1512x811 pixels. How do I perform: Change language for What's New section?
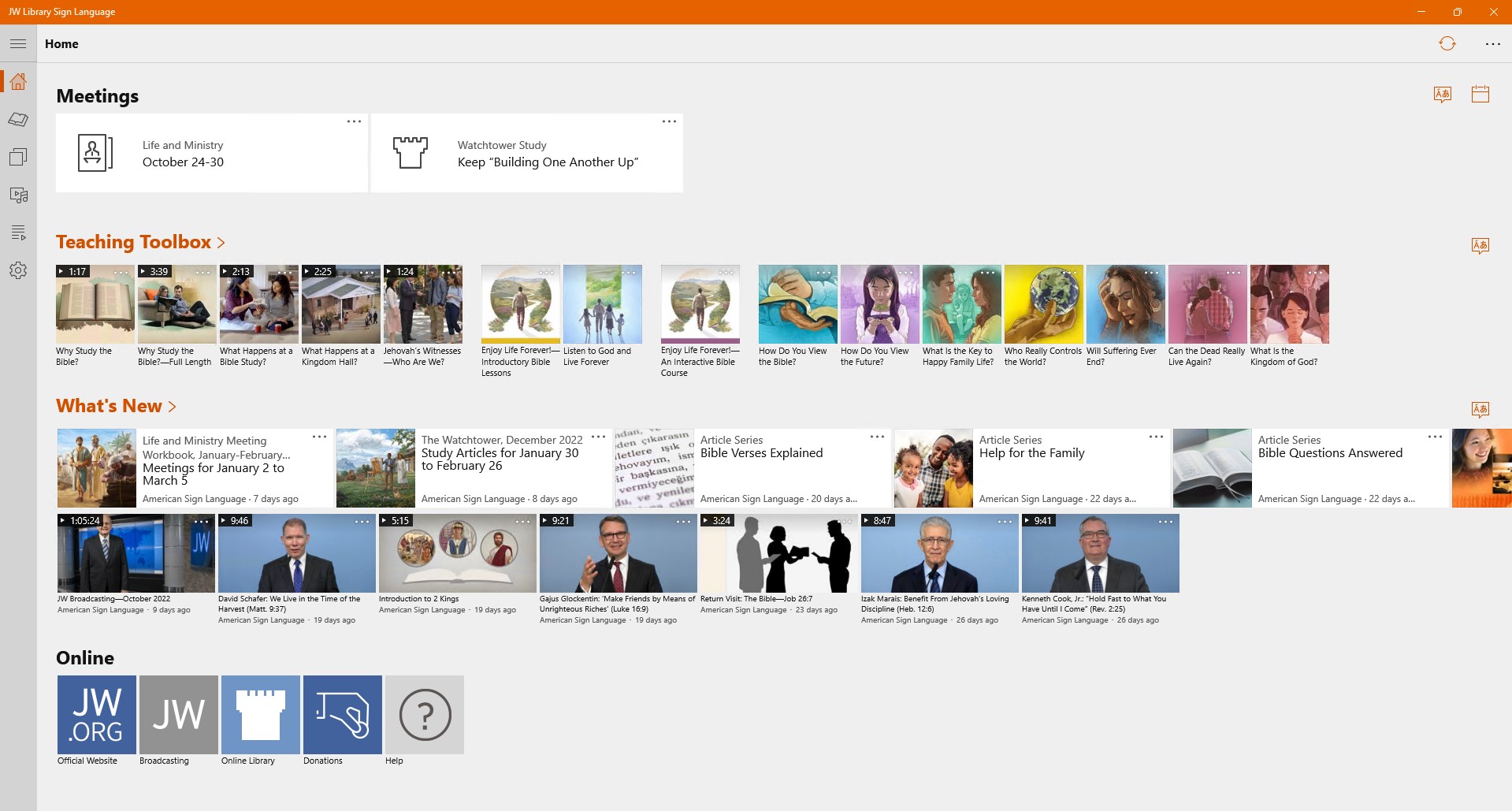point(1480,409)
